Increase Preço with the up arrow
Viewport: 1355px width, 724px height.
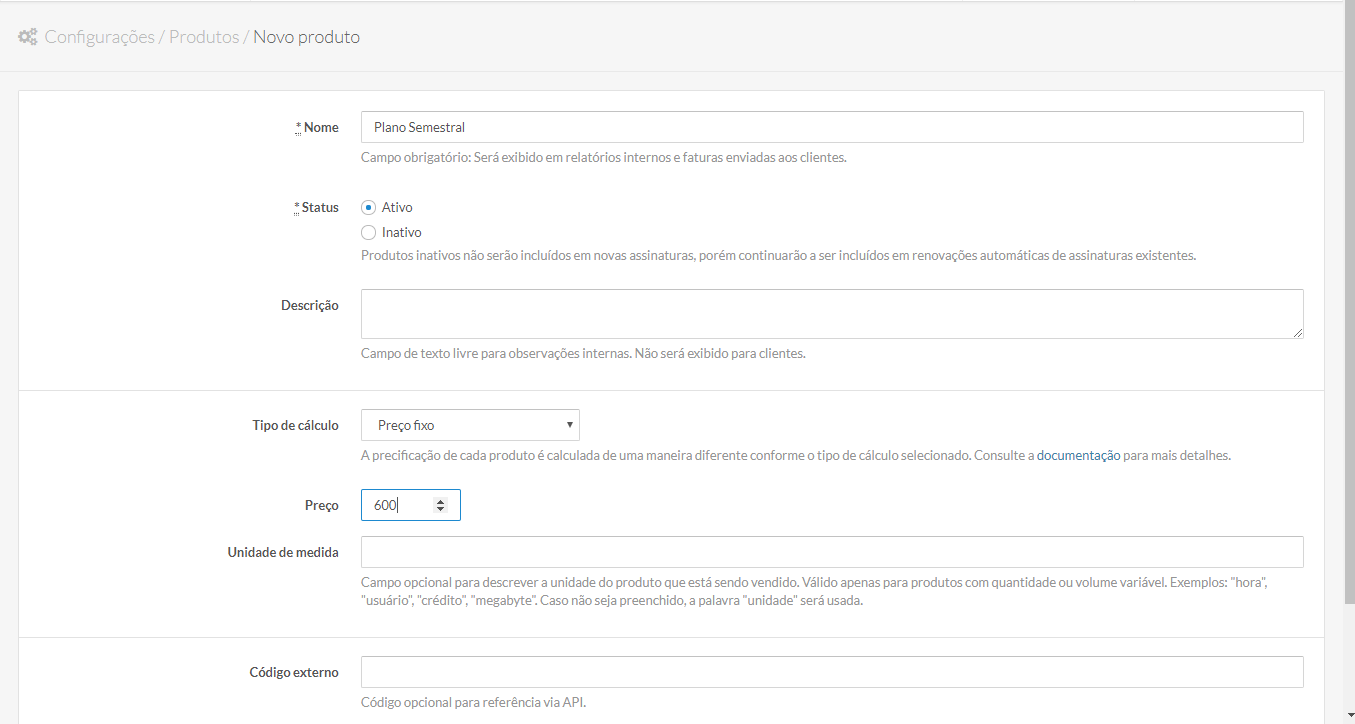click(441, 501)
